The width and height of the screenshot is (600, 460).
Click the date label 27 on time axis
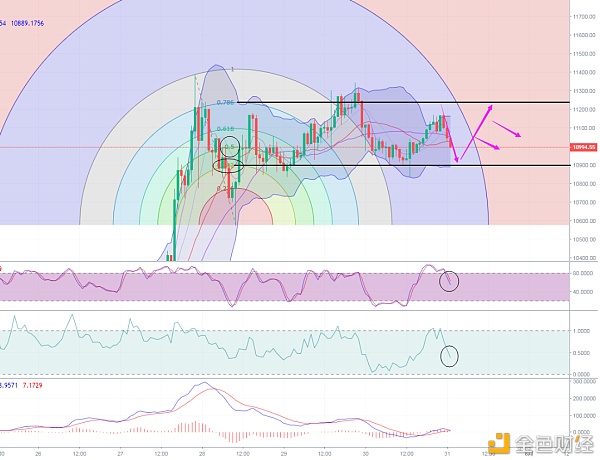tap(120, 453)
